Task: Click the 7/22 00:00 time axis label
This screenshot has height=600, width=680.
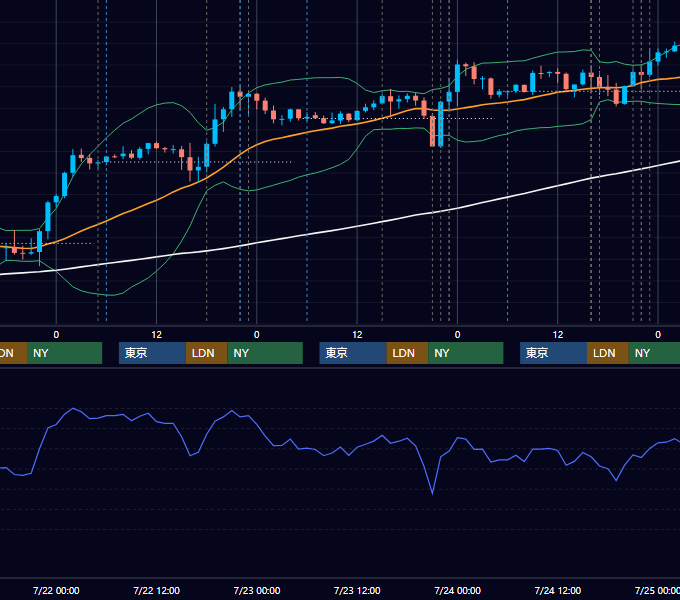Action: coord(56,590)
